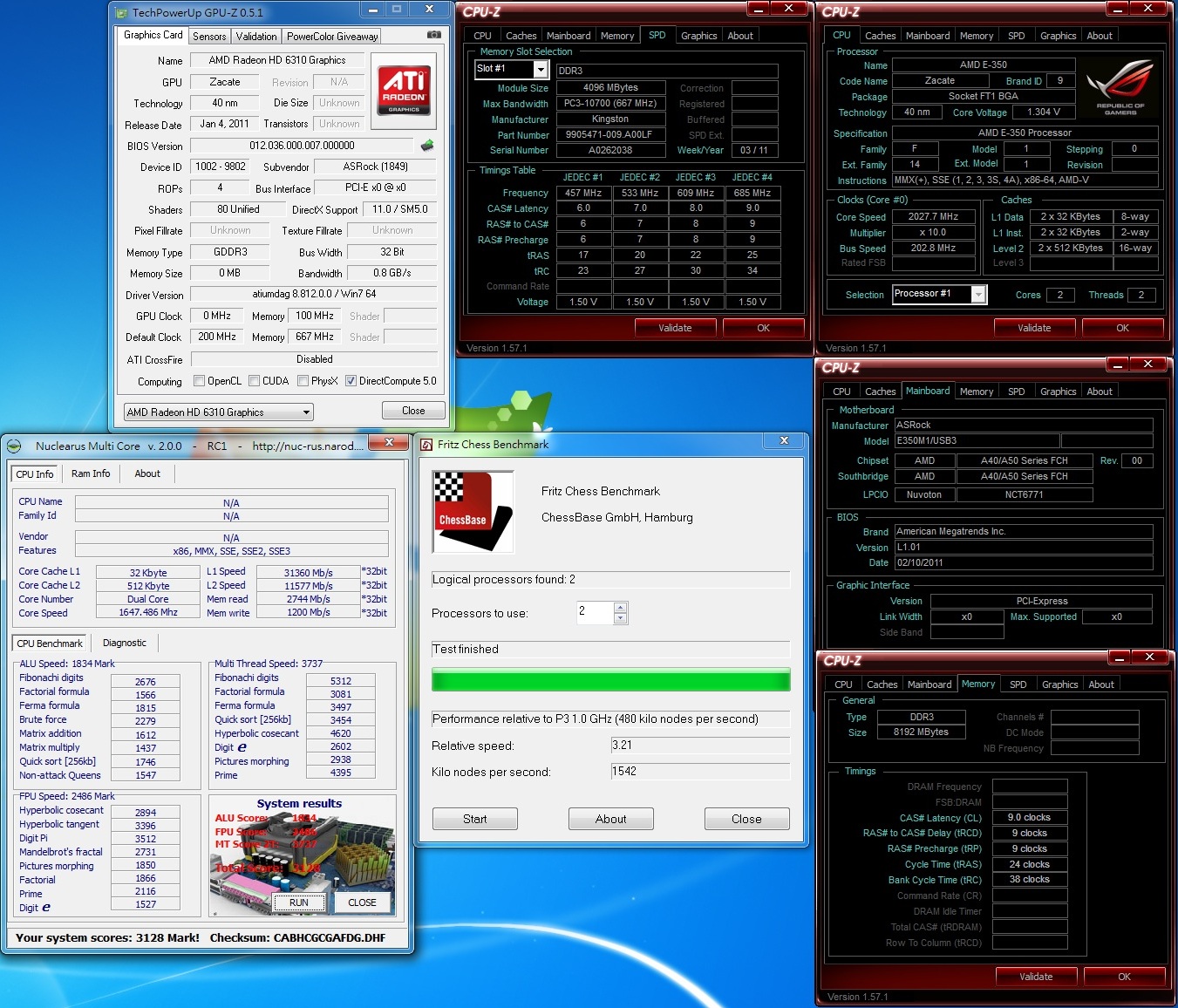Click the BIOS Version value field in GPU-Z
This screenshot has height=1008, width=1178.
point(303,146)
